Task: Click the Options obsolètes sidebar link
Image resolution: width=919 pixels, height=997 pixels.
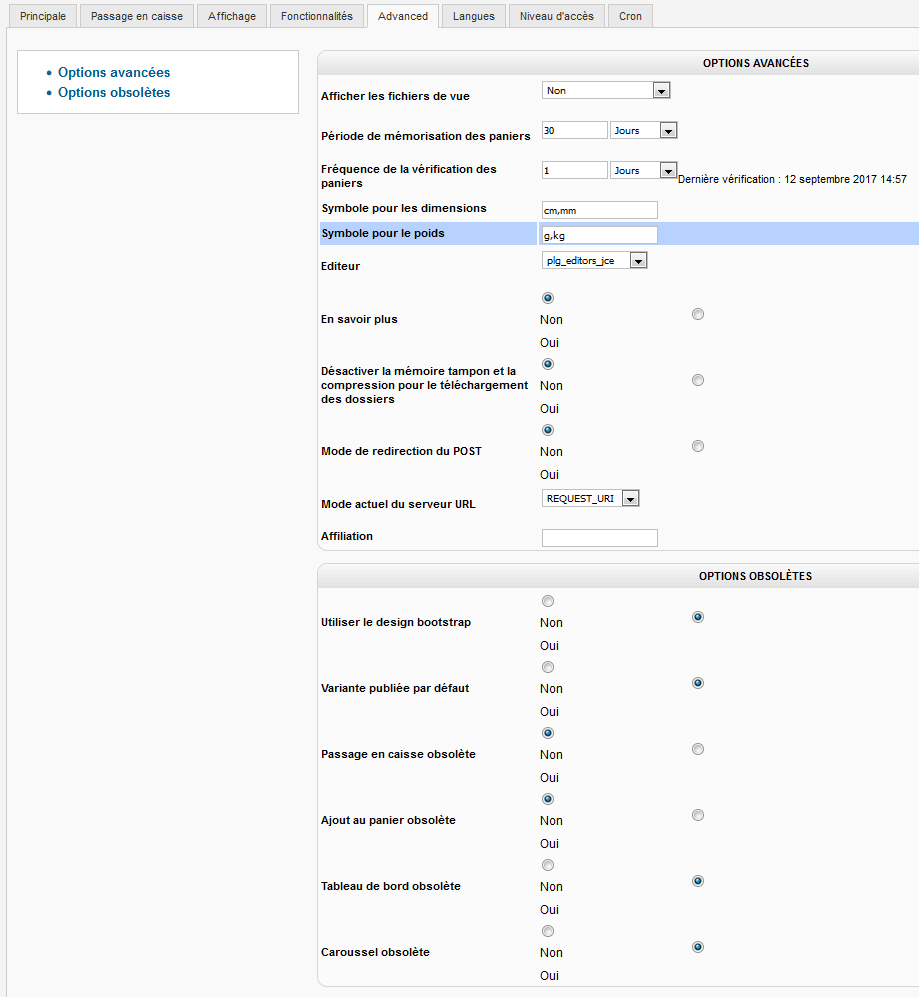Action: pos(114,92)
